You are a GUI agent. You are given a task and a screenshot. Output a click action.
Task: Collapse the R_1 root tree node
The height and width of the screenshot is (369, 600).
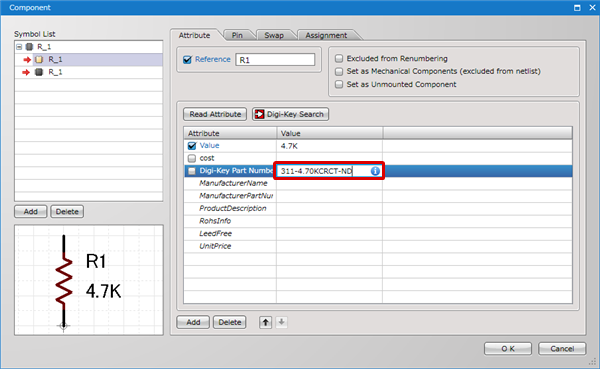click(x=19, y=47)
